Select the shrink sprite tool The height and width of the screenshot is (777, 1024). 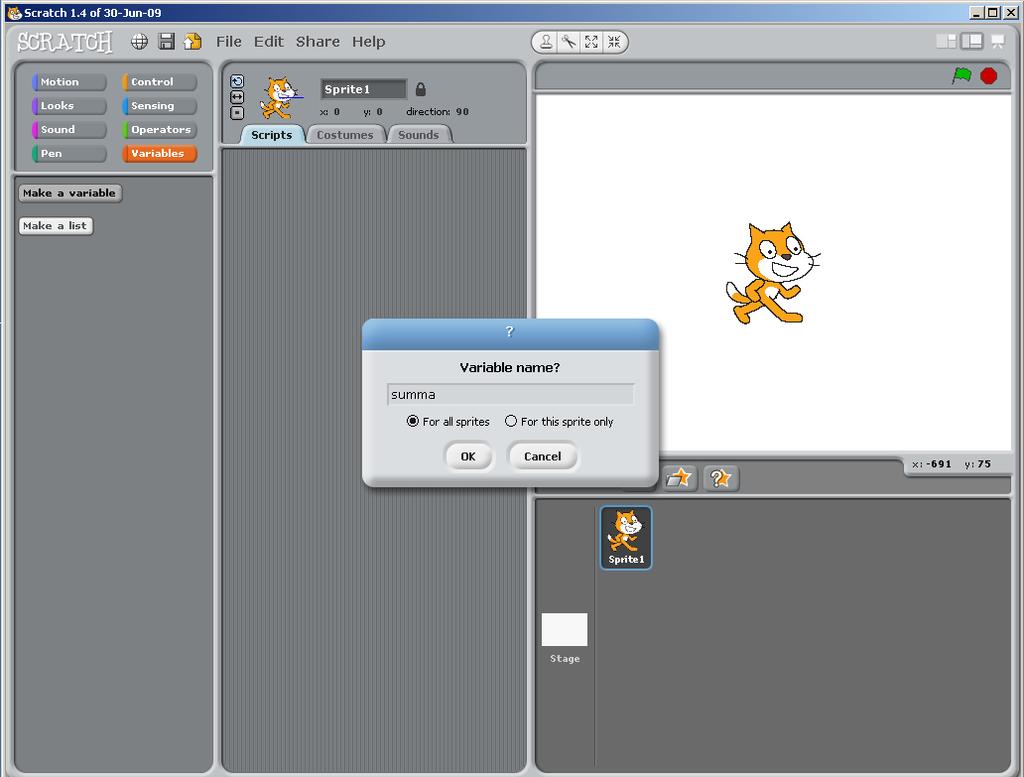pos(614,42)
